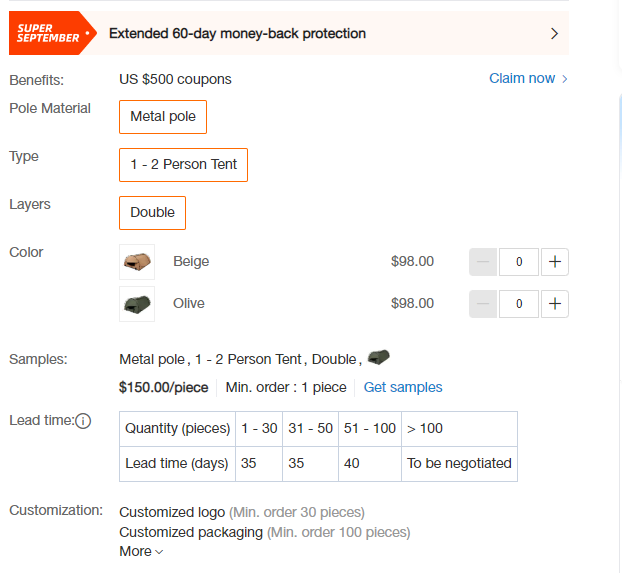The image size is (622, 573).
Task: Select the 1 - 2 Person Tent type
Action: click(x=183, y=165)
